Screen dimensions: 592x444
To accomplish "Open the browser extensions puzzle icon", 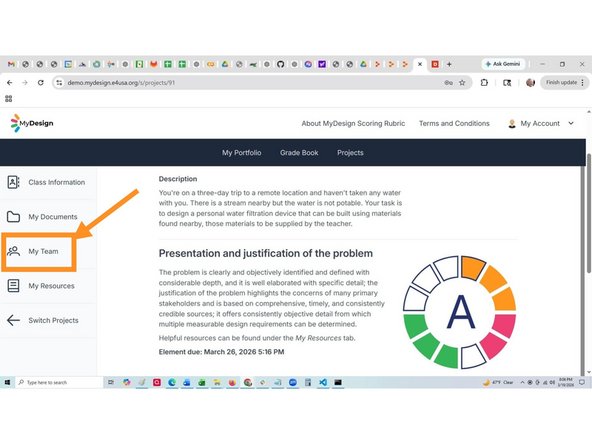I will pyautogui.click(x=484, y=82).
